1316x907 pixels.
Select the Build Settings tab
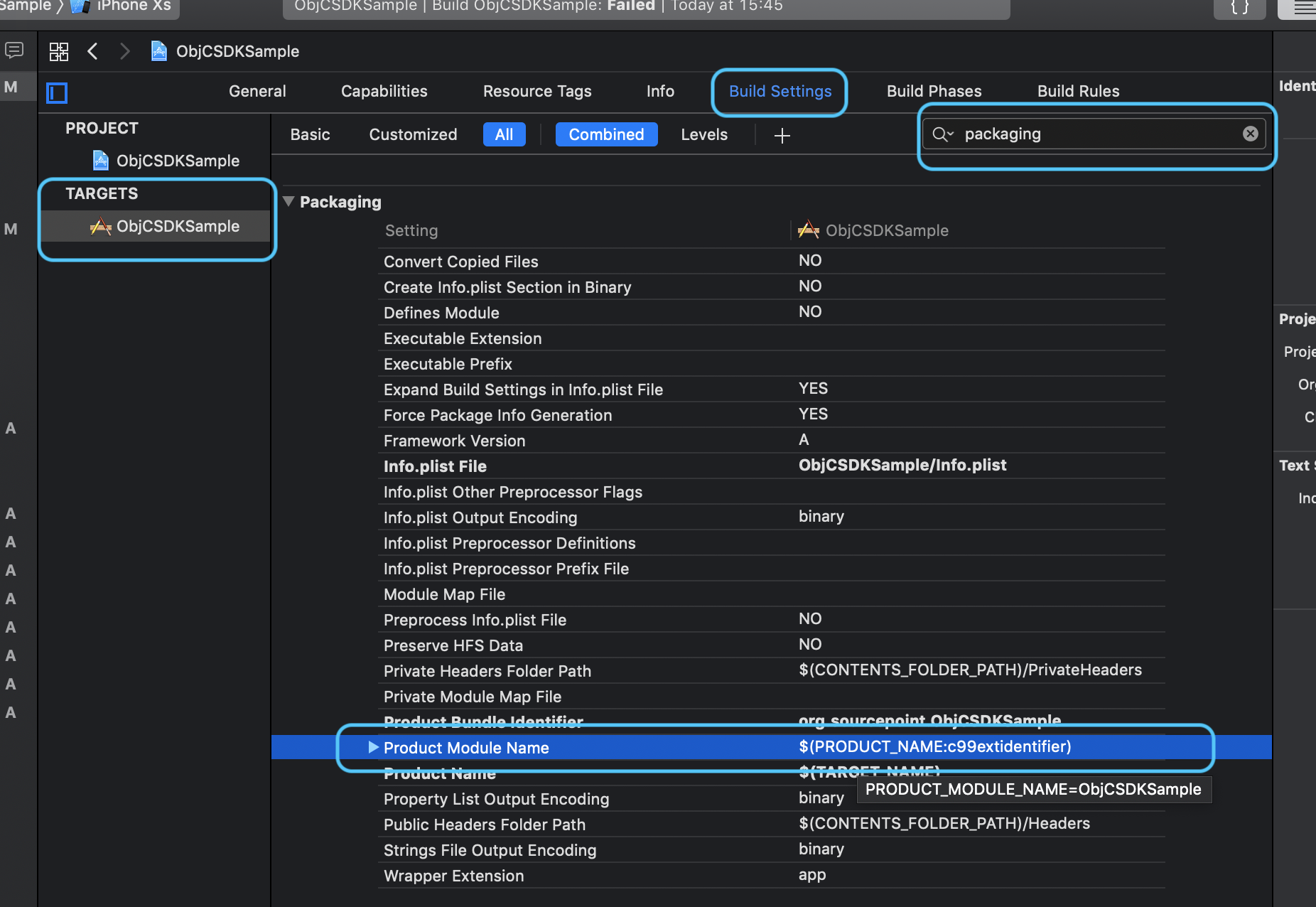[780, 91]
